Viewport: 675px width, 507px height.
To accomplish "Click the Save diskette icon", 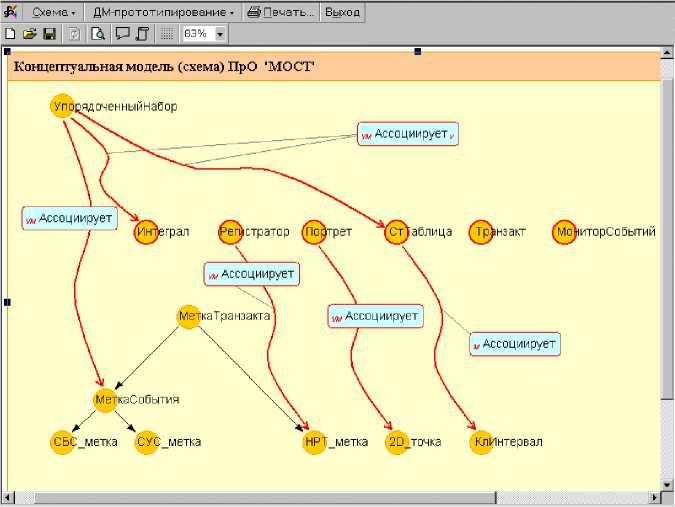I will [48, 34].
